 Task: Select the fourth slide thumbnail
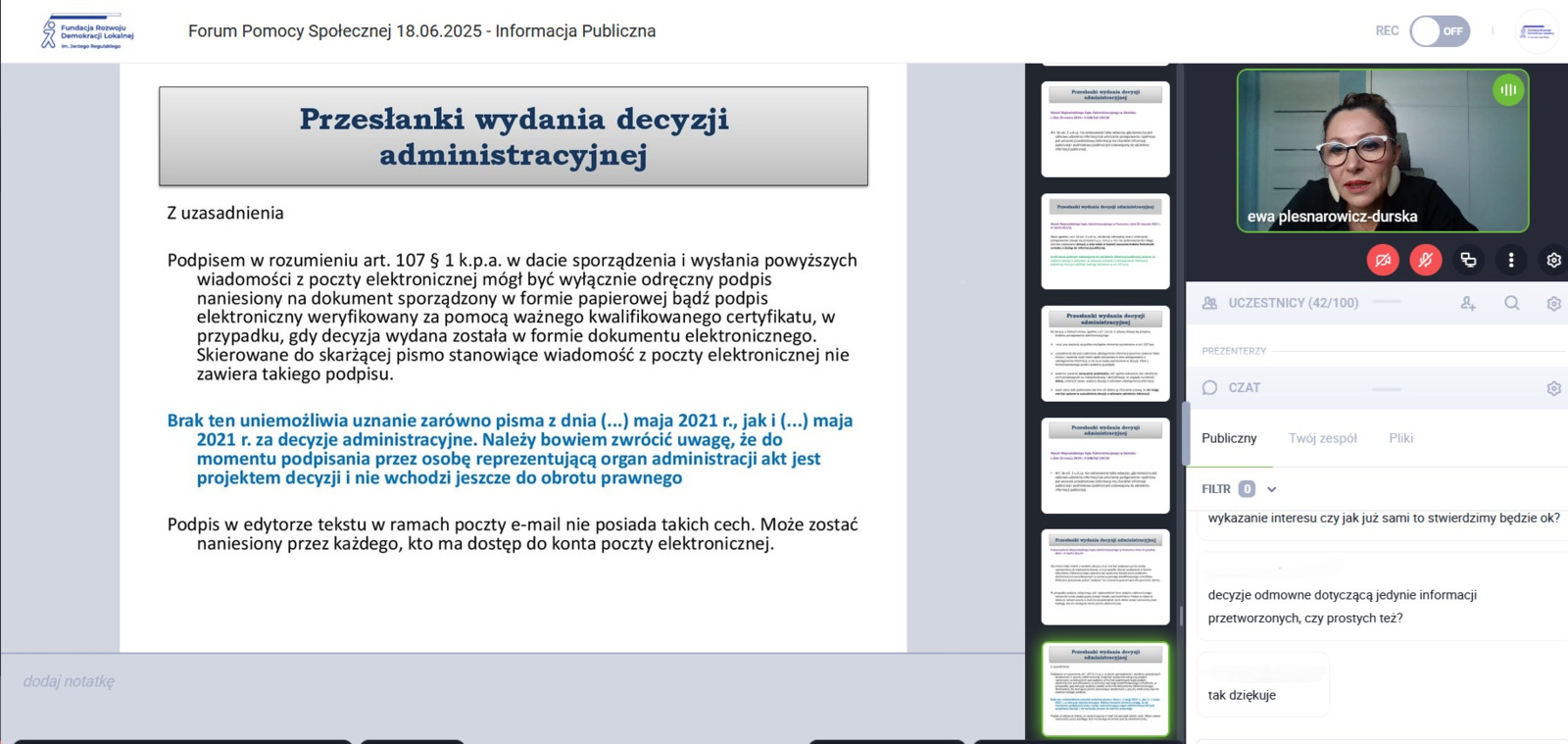tap(1105, 466)
